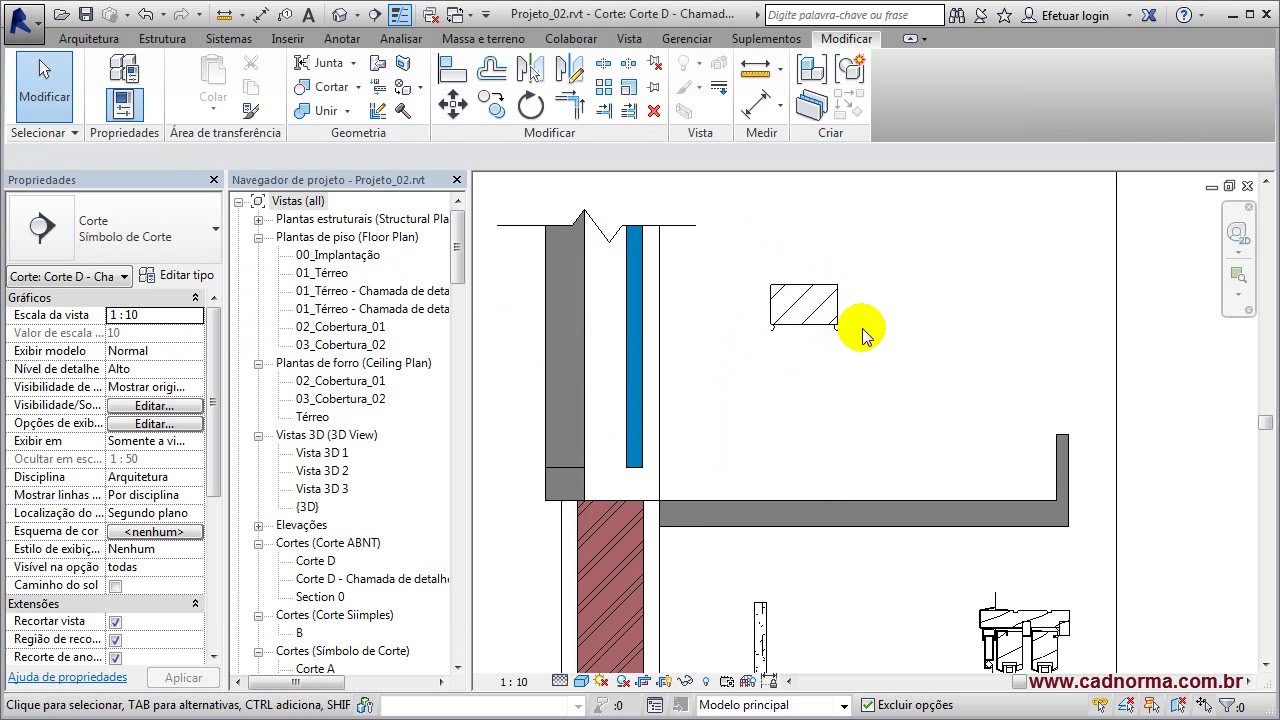Toggle Recortar vista checkbox
The height and width of the screenshot is (720, 1280).
pos(115,622)
